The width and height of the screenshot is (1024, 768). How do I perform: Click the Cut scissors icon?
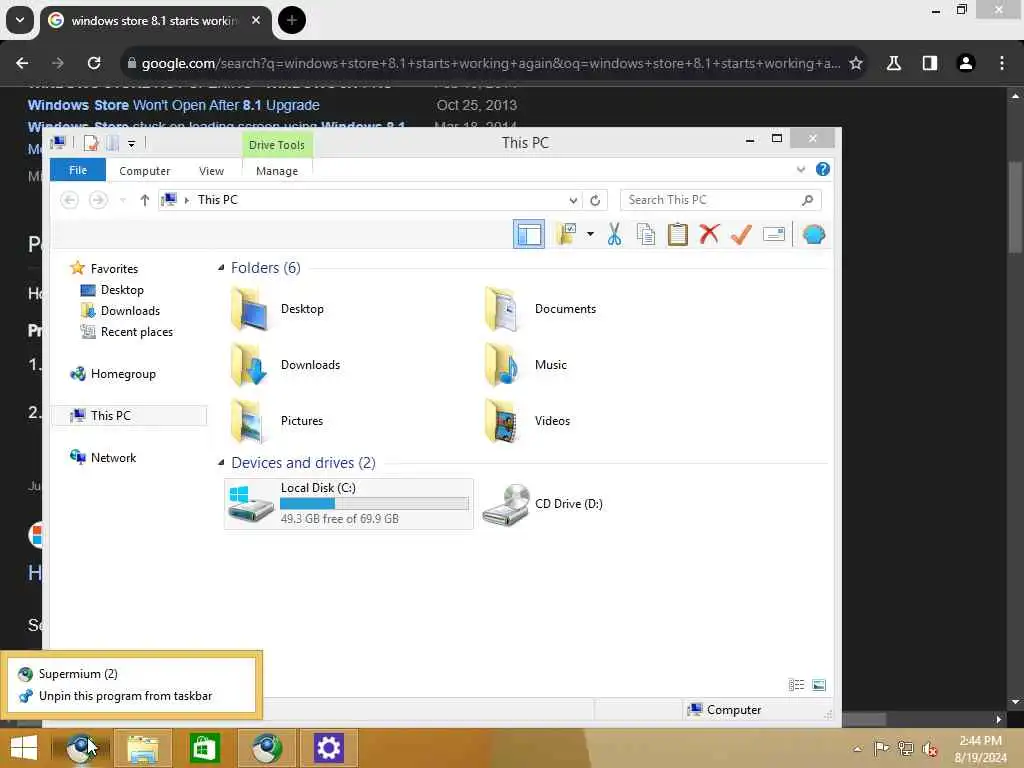tap(614, 234)
